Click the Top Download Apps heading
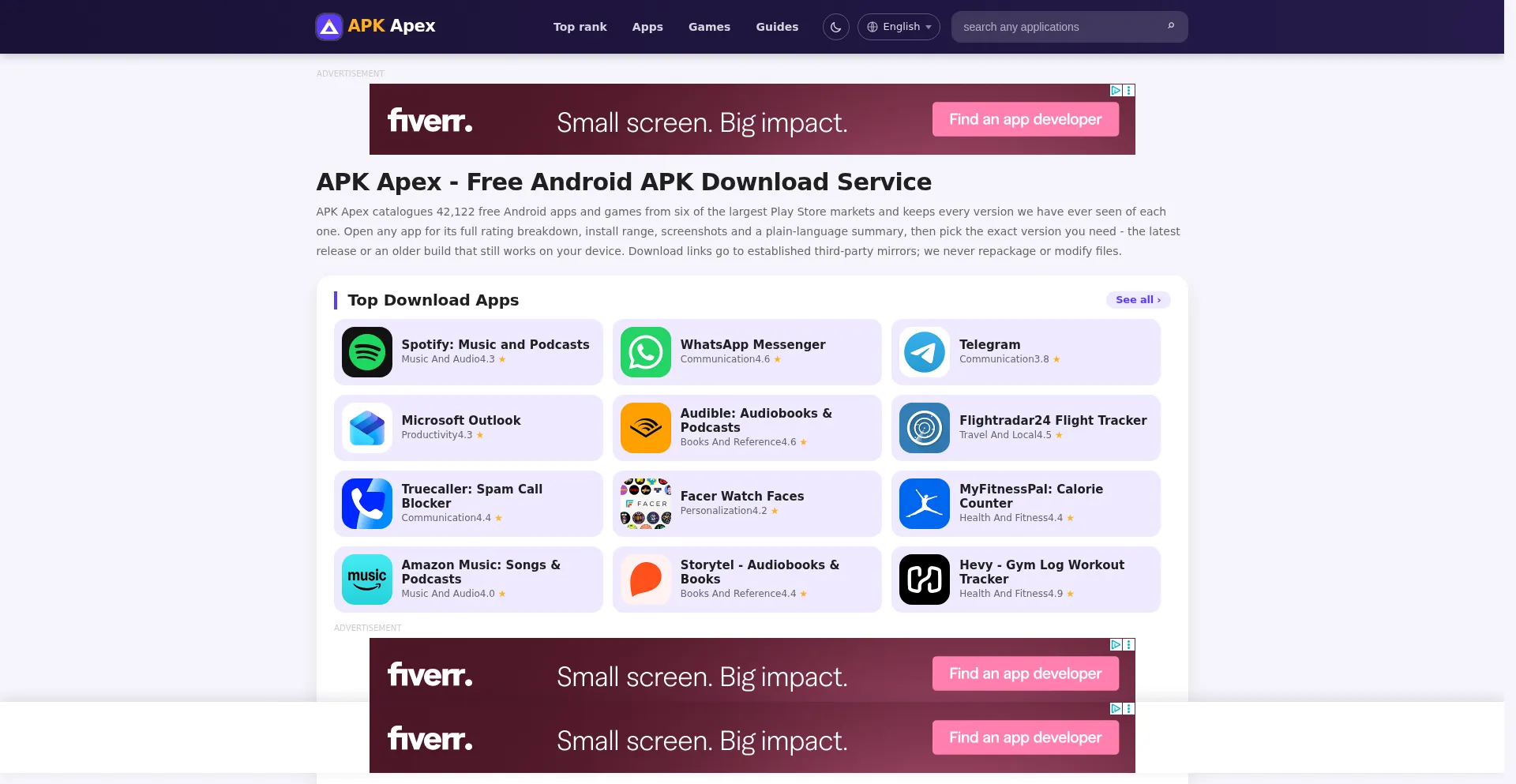Image resolution: width=1516 pixels, height=784 pixels. point(433,300)
